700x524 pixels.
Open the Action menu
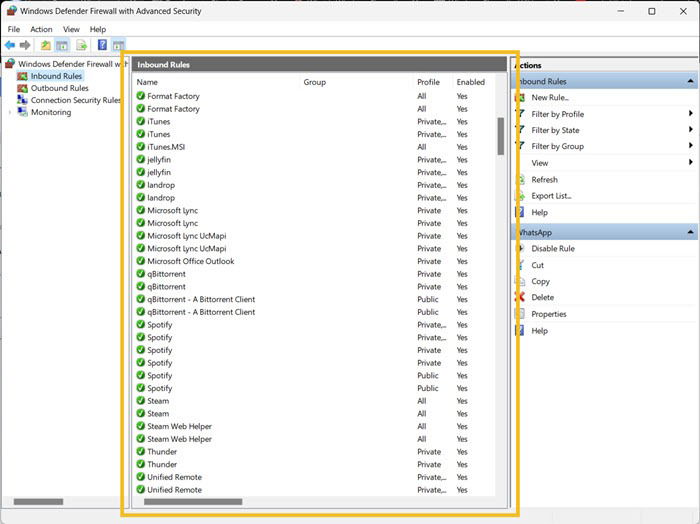click(41, 29)
